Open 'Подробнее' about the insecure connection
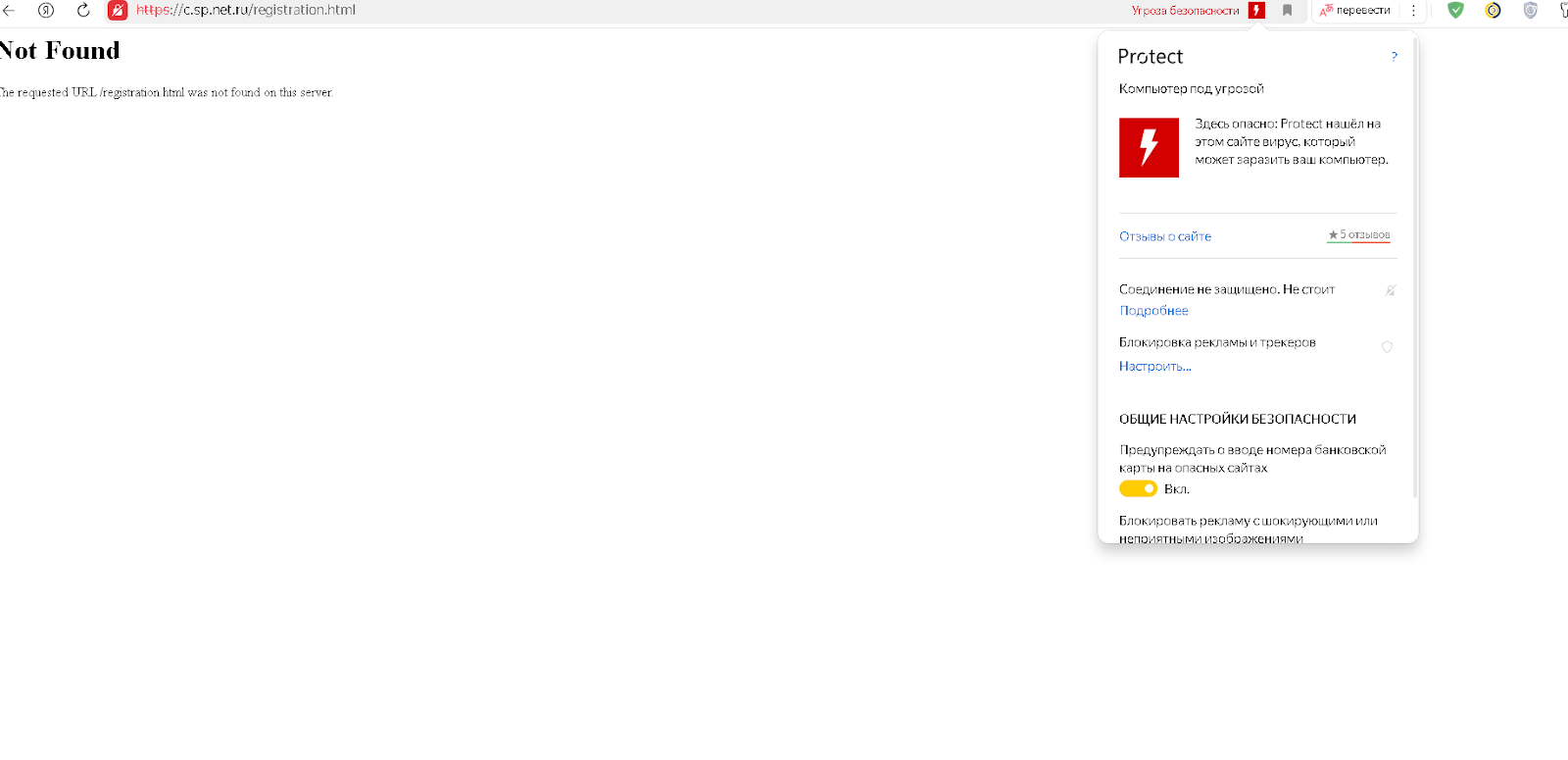 [1153, 311]
